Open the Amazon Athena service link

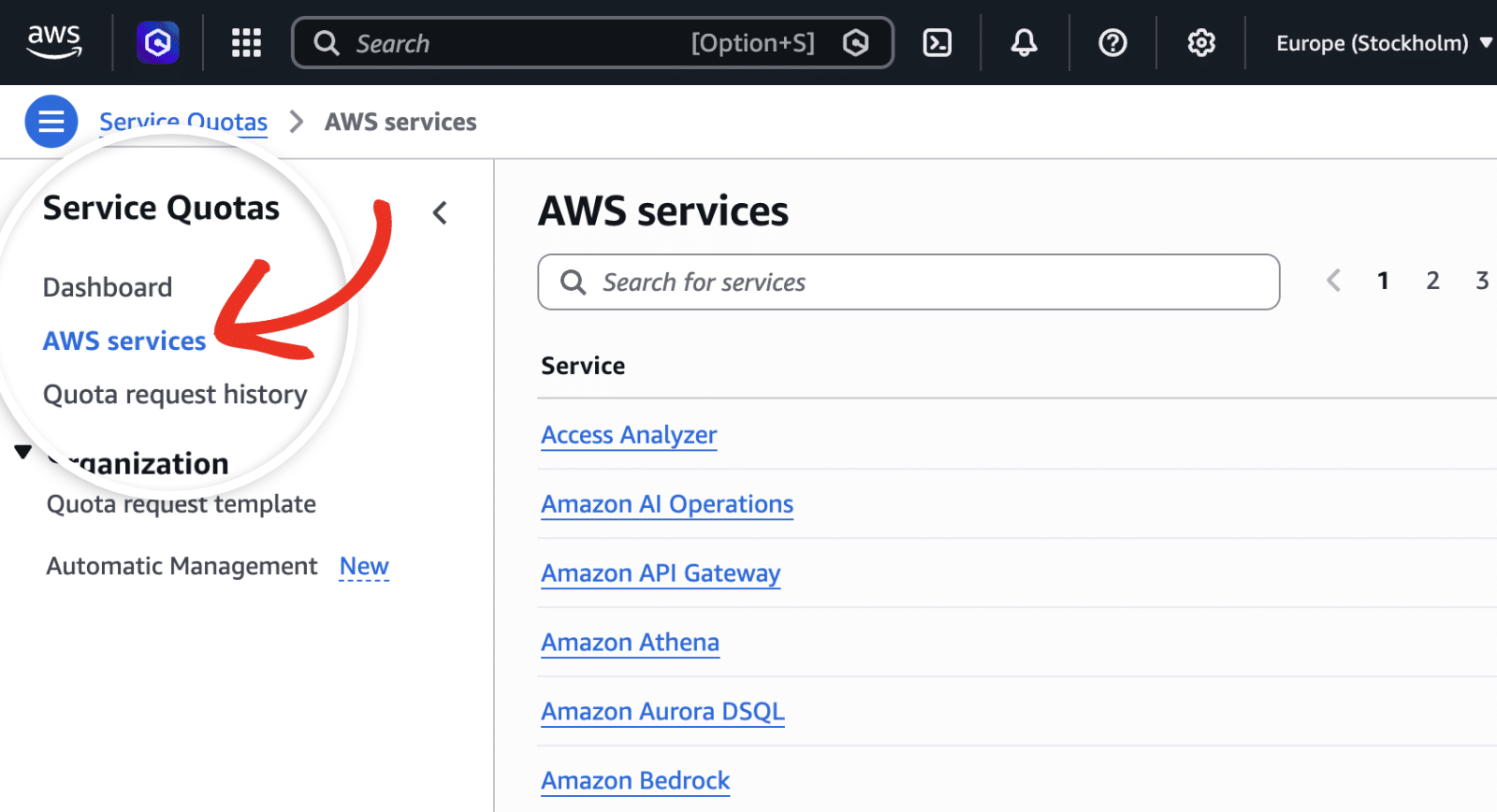point(631,643)
